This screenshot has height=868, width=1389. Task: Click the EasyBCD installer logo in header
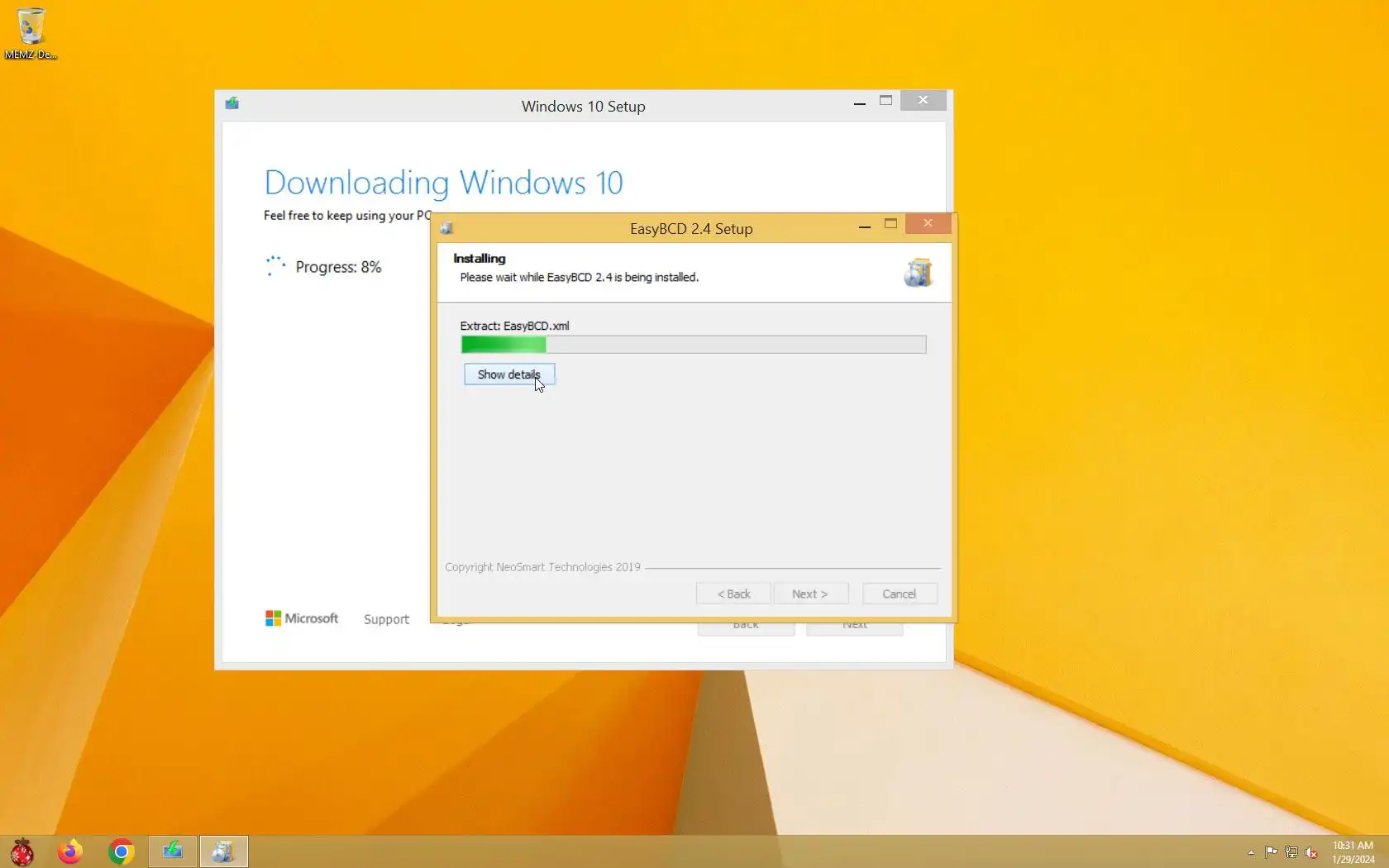(918, 273)
